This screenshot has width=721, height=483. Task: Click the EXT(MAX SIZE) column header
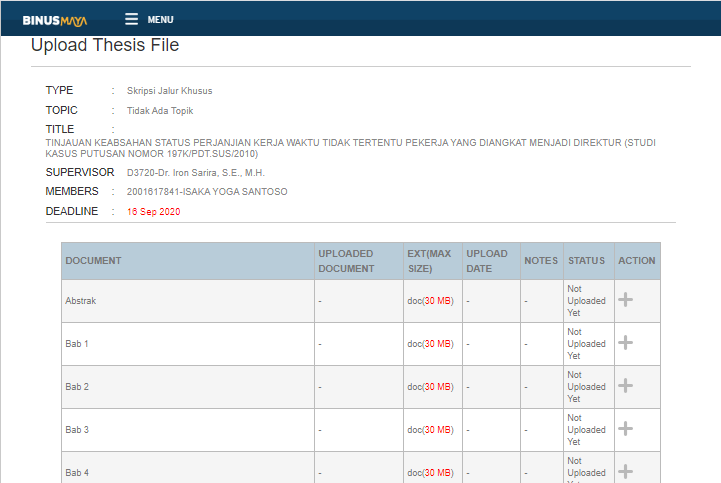click(x=431, y=261)
